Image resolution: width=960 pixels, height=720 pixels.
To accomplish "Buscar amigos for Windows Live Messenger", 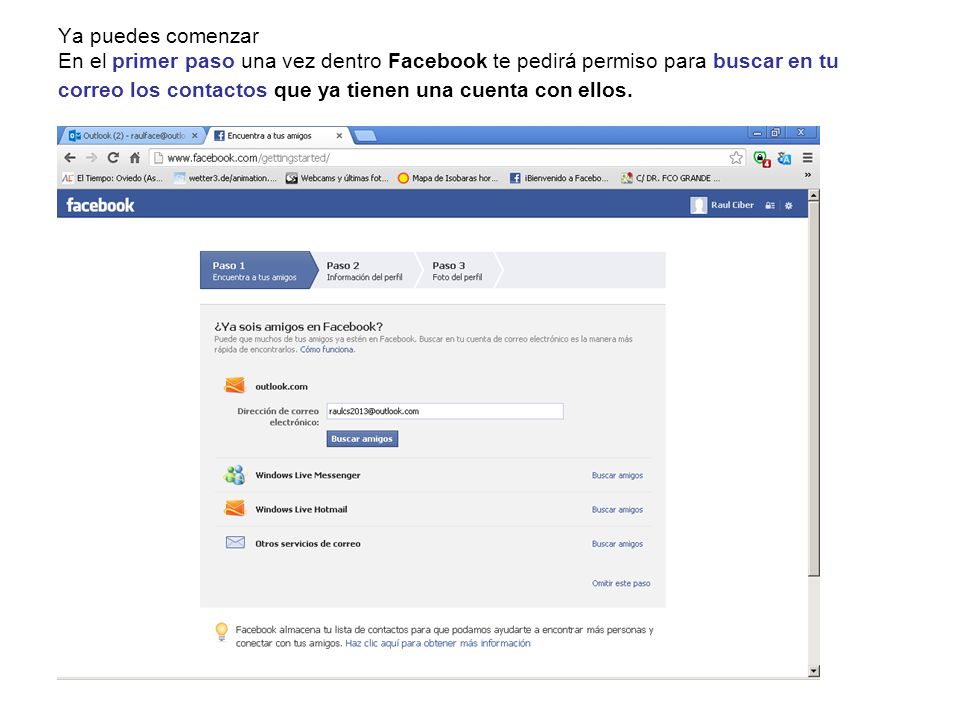I will (617, 475).
